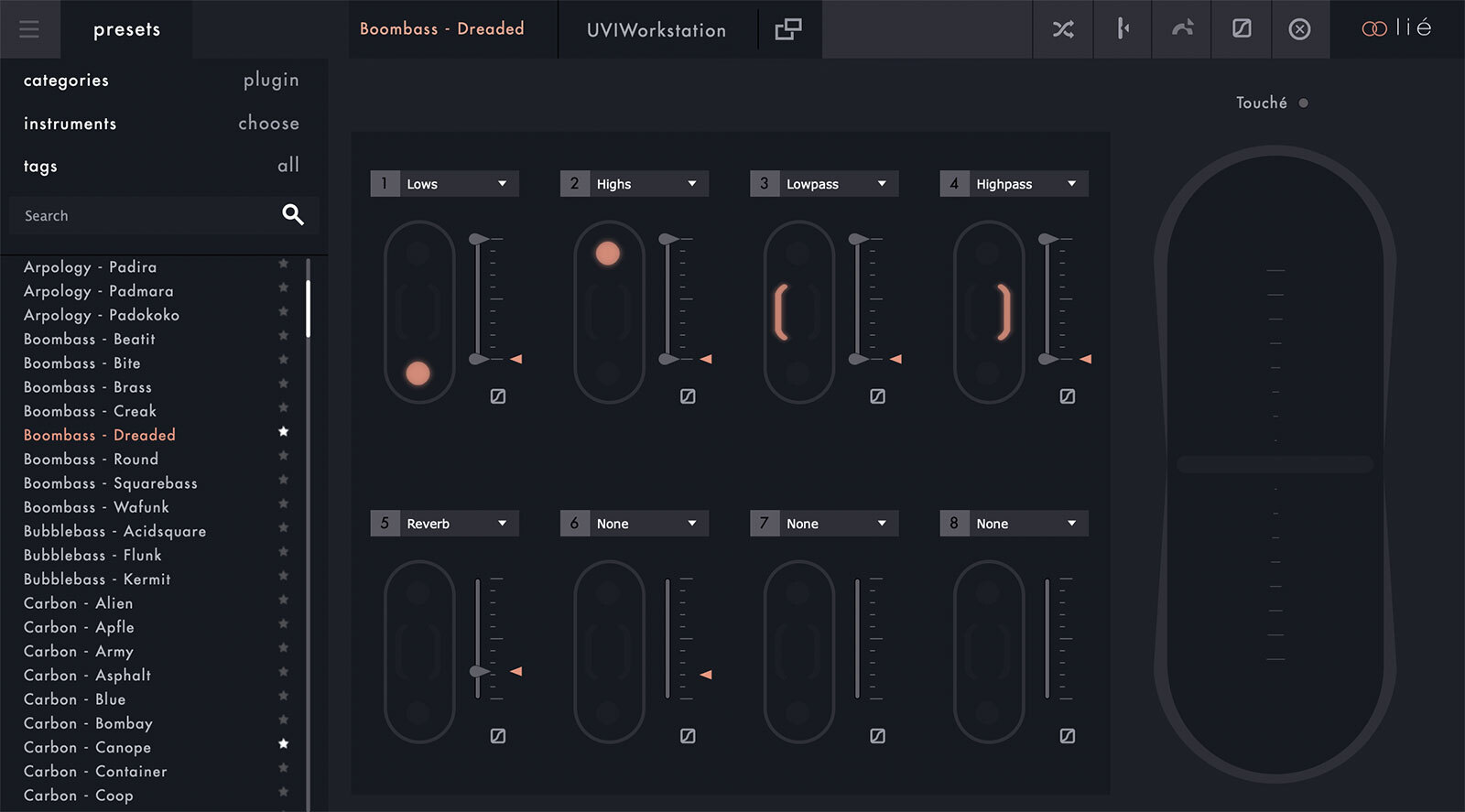Viewport: 1465px width, 812px height.
Task: Click the slashed square icon in top toolbar
Action: click(x=1242, y=29)
